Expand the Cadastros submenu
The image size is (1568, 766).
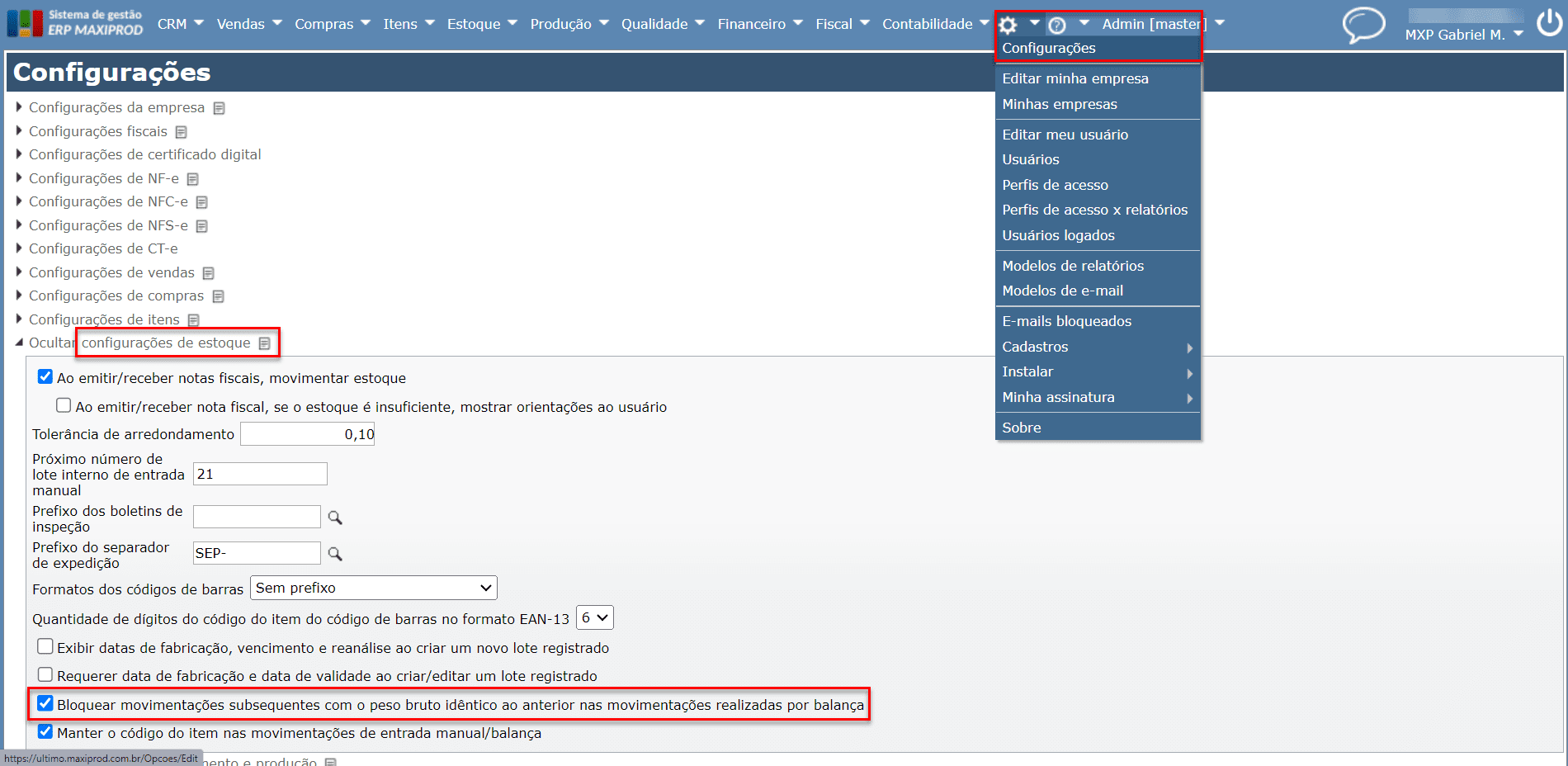coord(1098,347)
